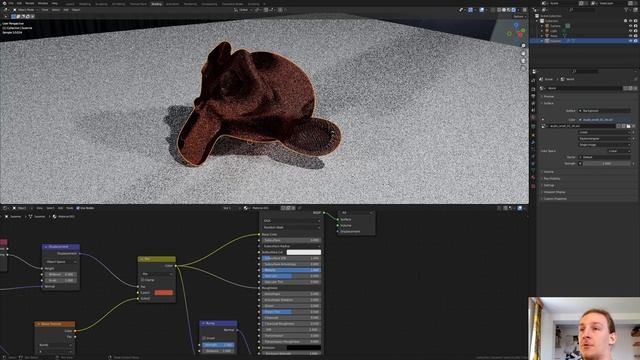Screen dimensions: 640x360
Task: Switch viewport shading to Solid
Action: point(504,10)
